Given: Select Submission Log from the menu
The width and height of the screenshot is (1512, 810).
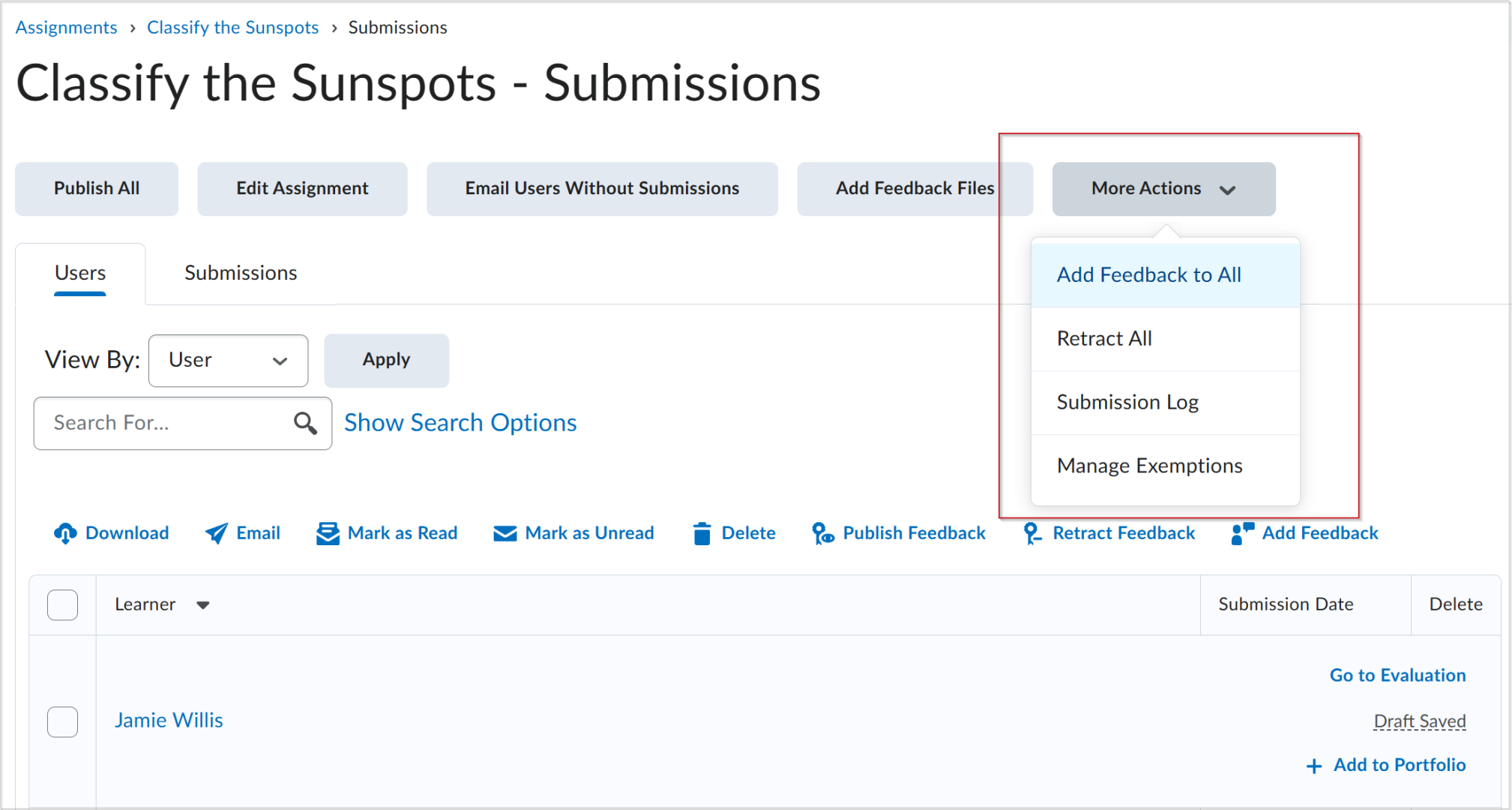Looking at the screenshot, I should pyautogui.click(x=1127, y=402).
